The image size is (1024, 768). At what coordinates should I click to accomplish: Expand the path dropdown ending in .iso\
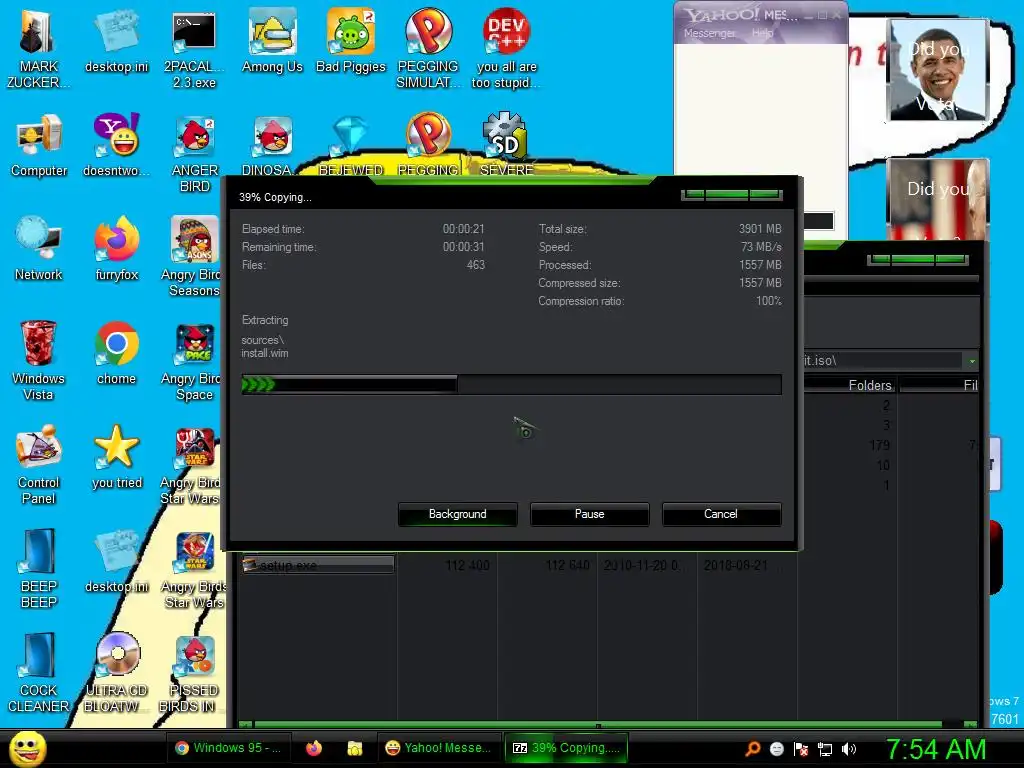(972, 360)
